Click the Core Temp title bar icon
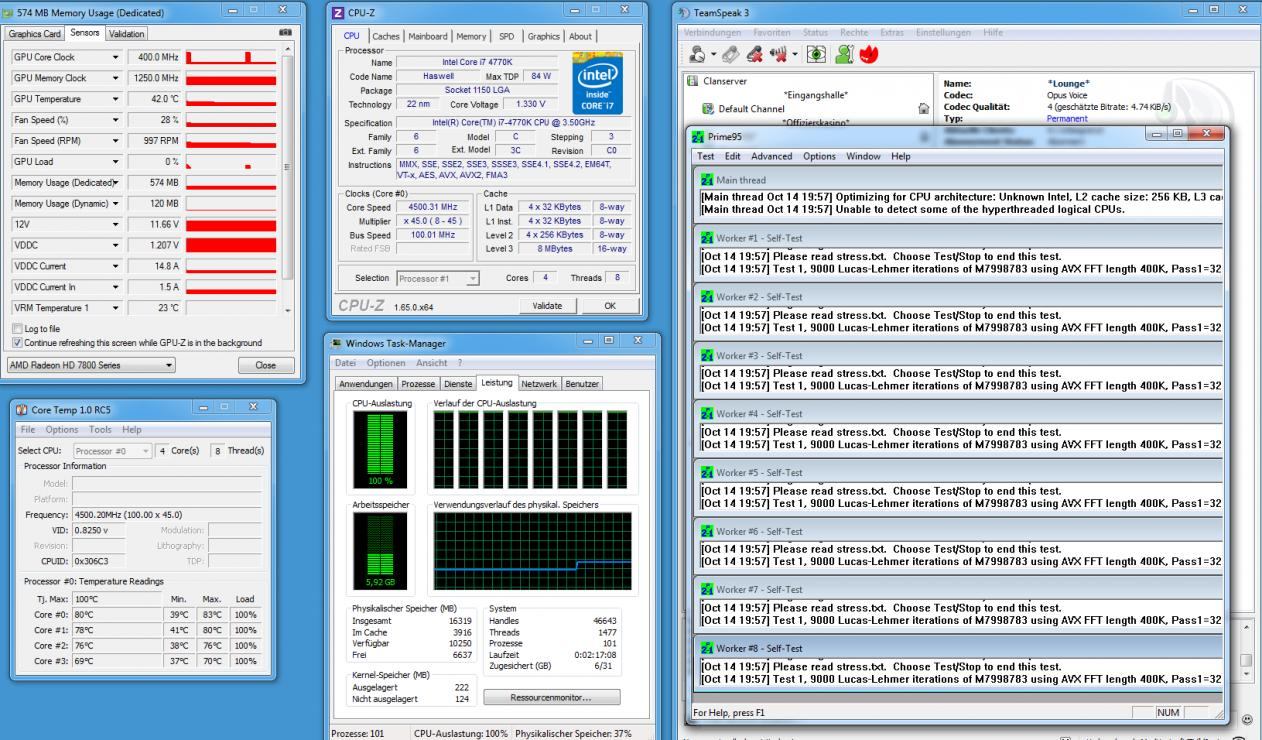The height and width of the screenshot is (740, 1262). pyautogui.click(x=22, y=410)
